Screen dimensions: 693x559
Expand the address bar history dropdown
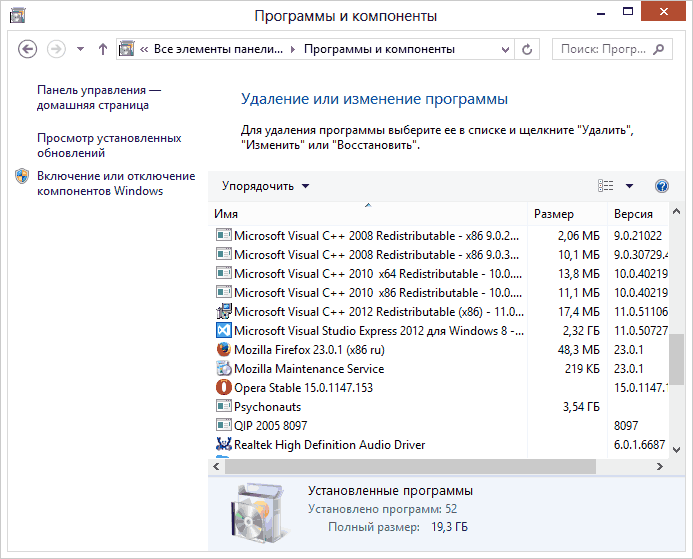pyautogui.click(x=506, y=49)
